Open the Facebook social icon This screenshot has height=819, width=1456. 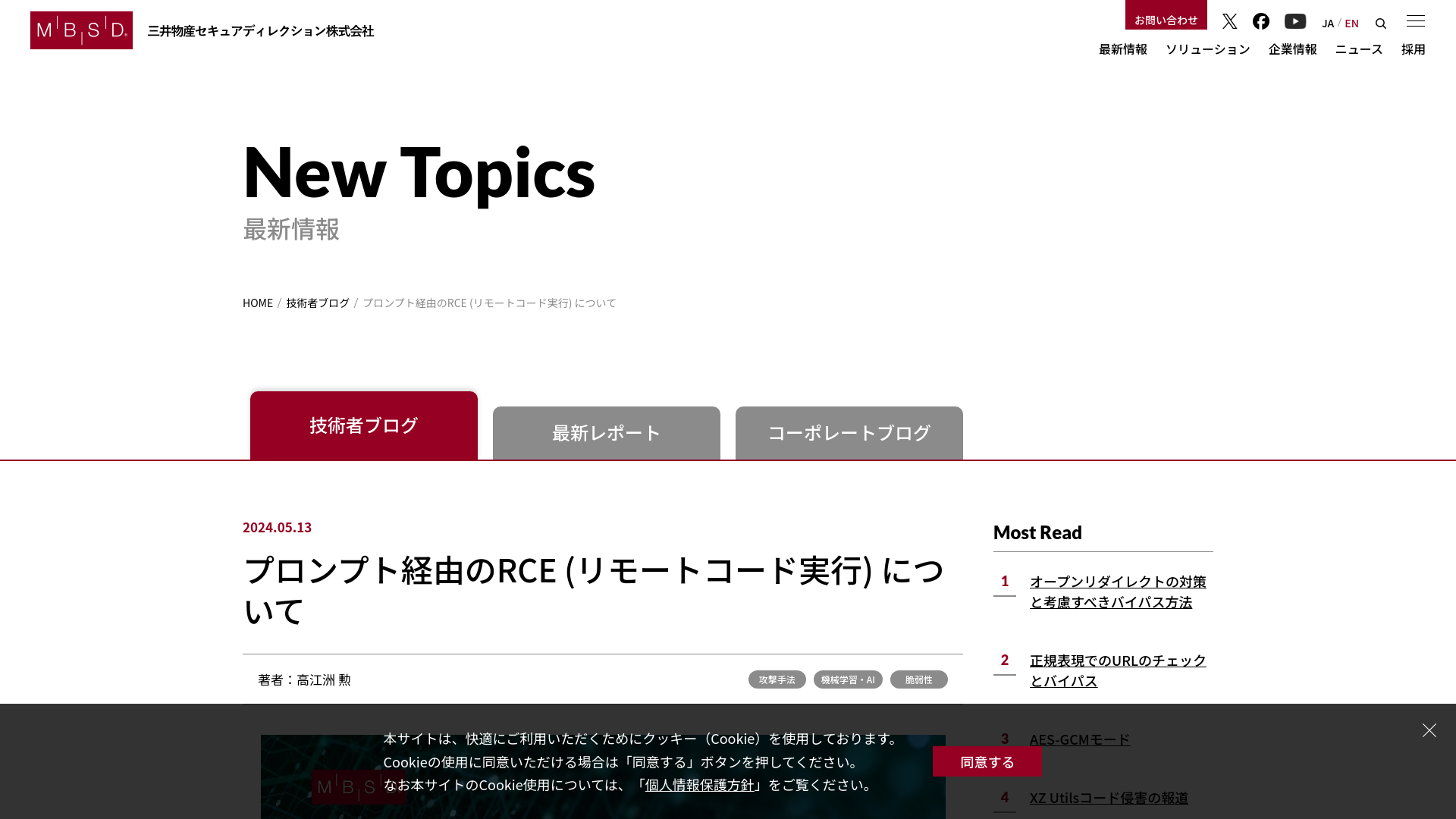(x=1261, y=21)
